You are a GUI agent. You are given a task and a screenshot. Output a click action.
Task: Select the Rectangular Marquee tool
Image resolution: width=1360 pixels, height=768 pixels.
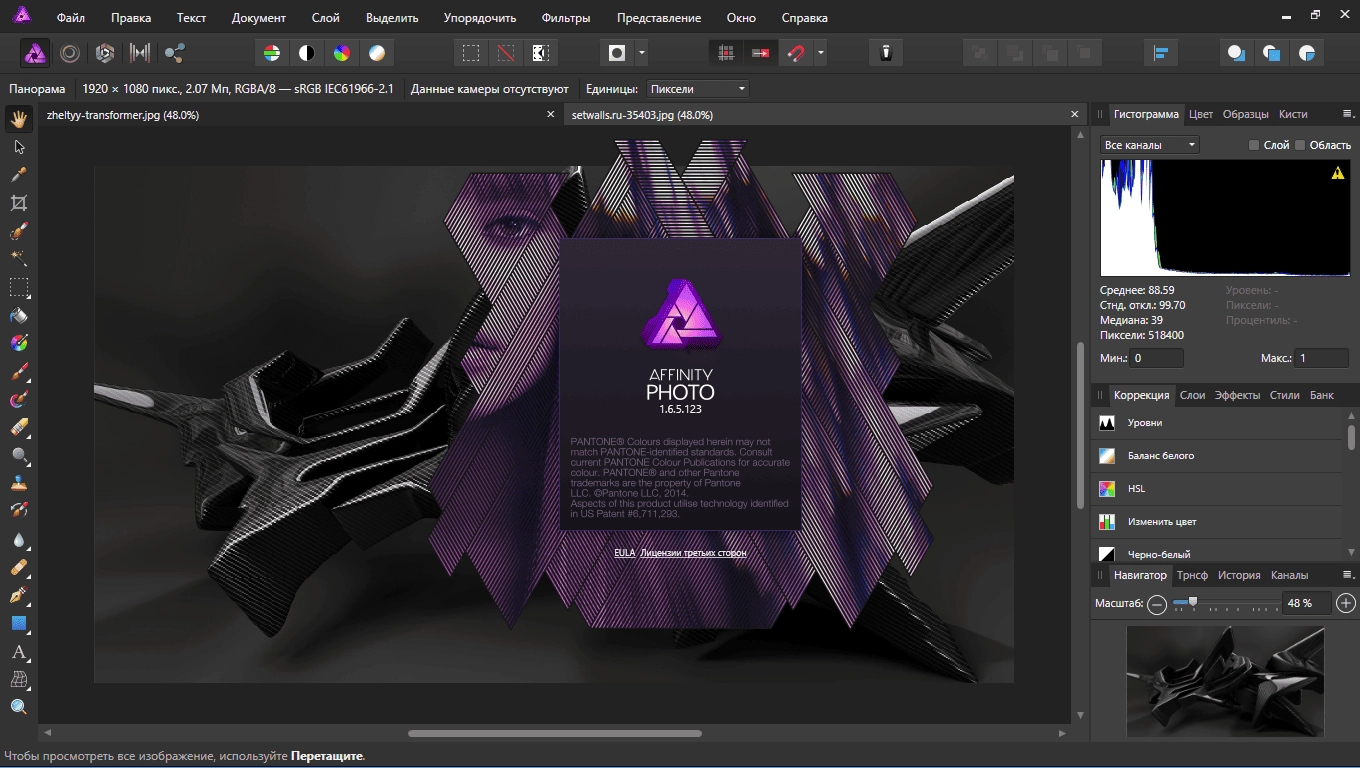(19, 287)
